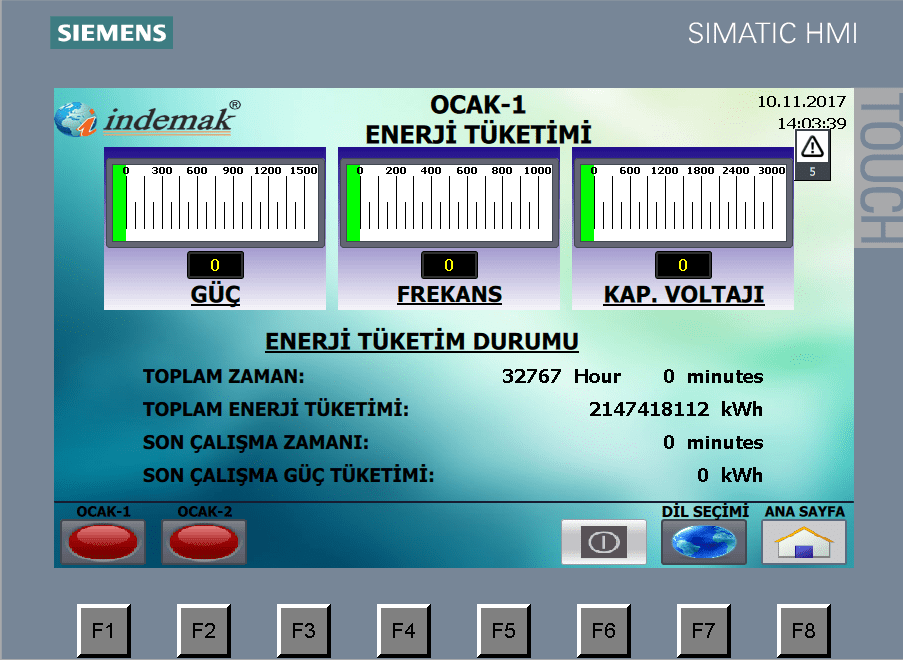Tap the F6 function key
Image resolution: width=903 pixels, height=660 pixels.
[x=604, y=631]
